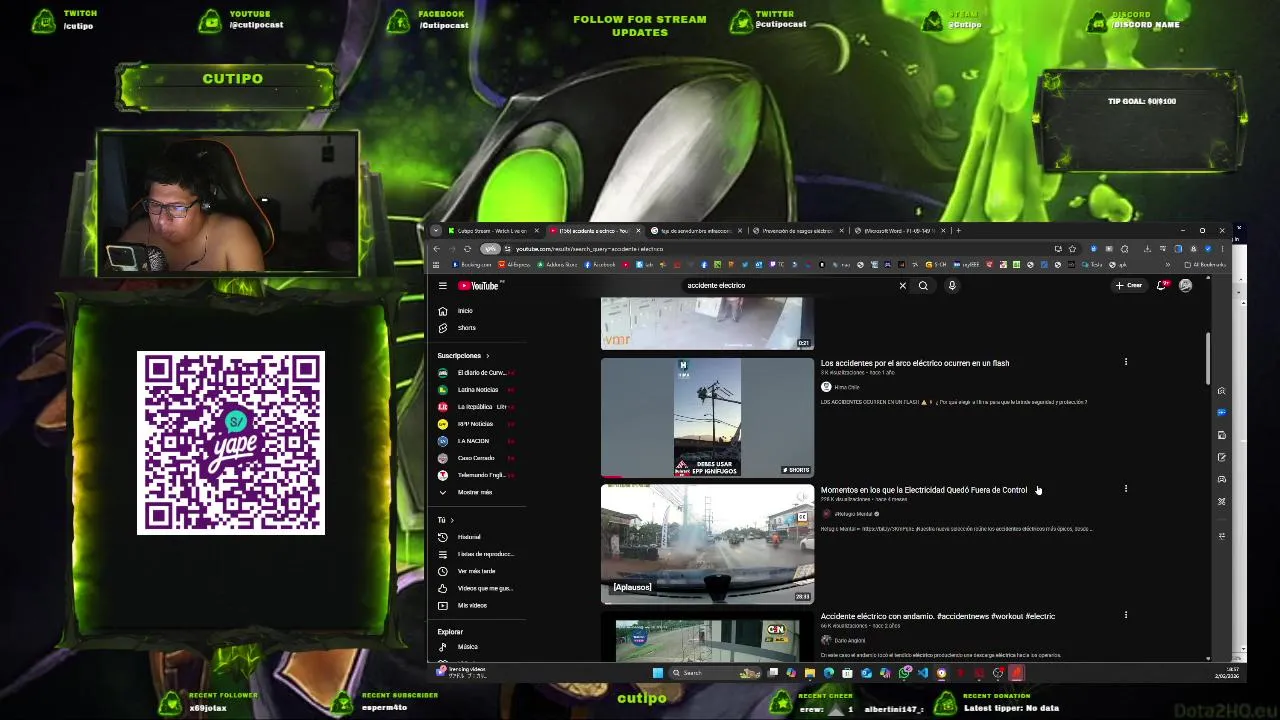Click the browser back arrow

(x=437, y=249)
